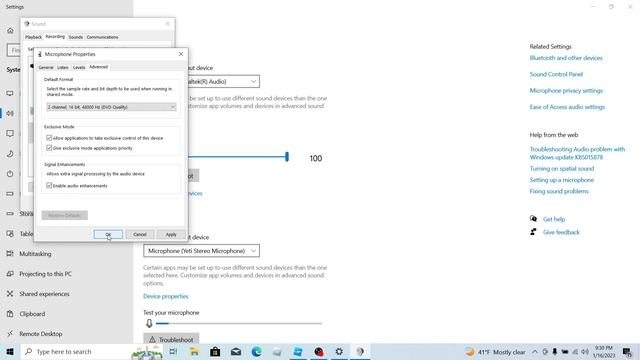Open Clipboard settings

[32, 314]
